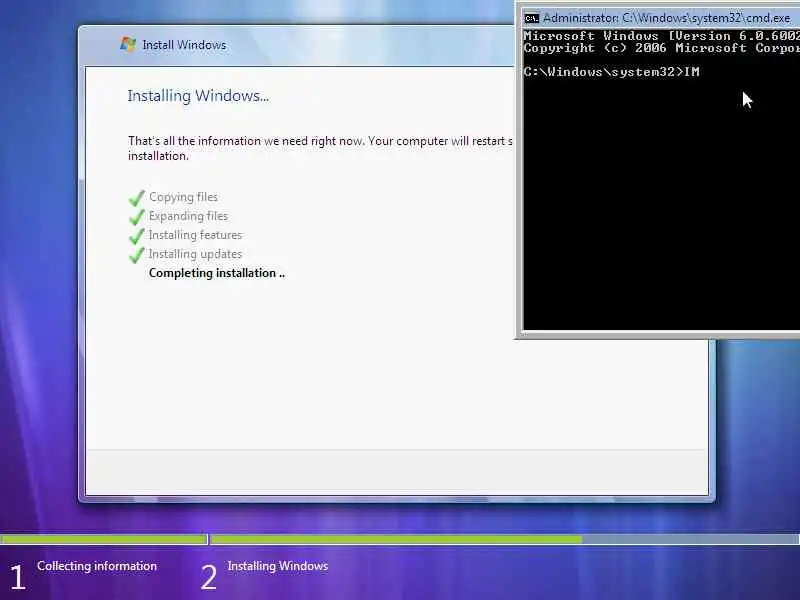Click the 'Installing Windows...' heading

click(198, 96)
